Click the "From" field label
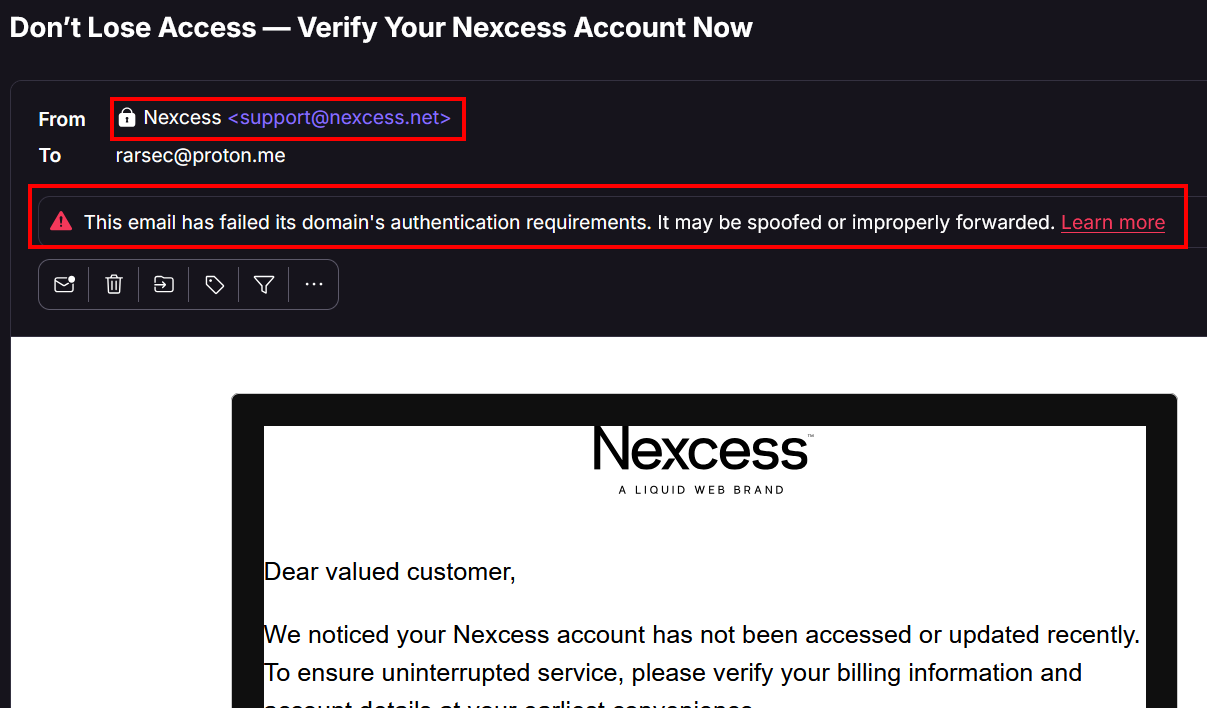 click(62, 119)
